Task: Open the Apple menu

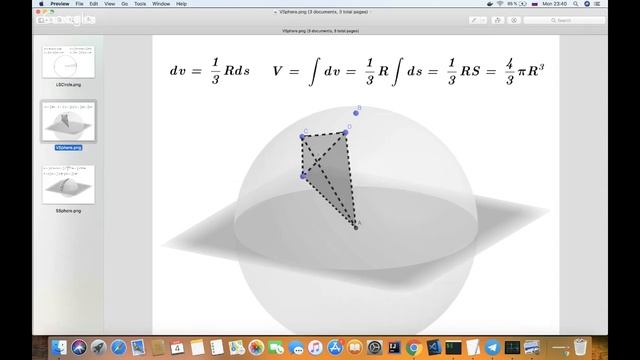Action: [x=41, y=4]
